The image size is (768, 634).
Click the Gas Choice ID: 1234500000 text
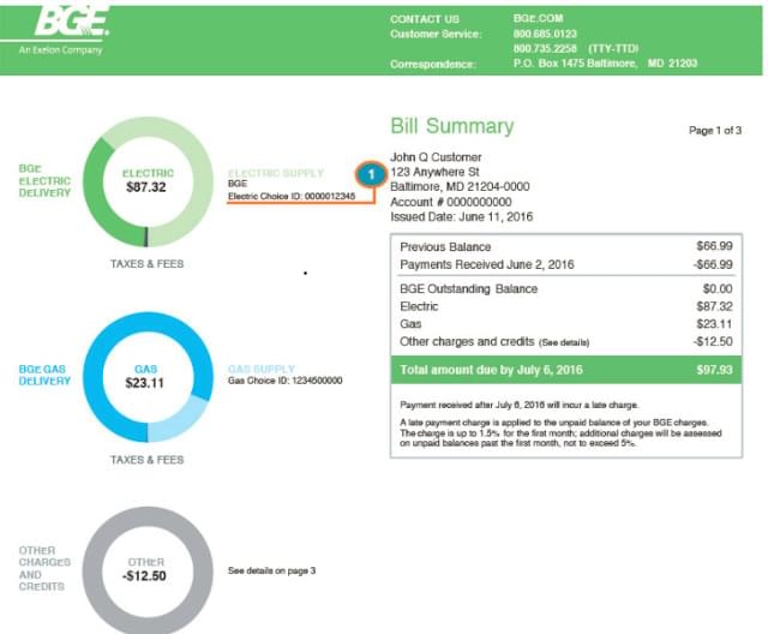point(285,381)
